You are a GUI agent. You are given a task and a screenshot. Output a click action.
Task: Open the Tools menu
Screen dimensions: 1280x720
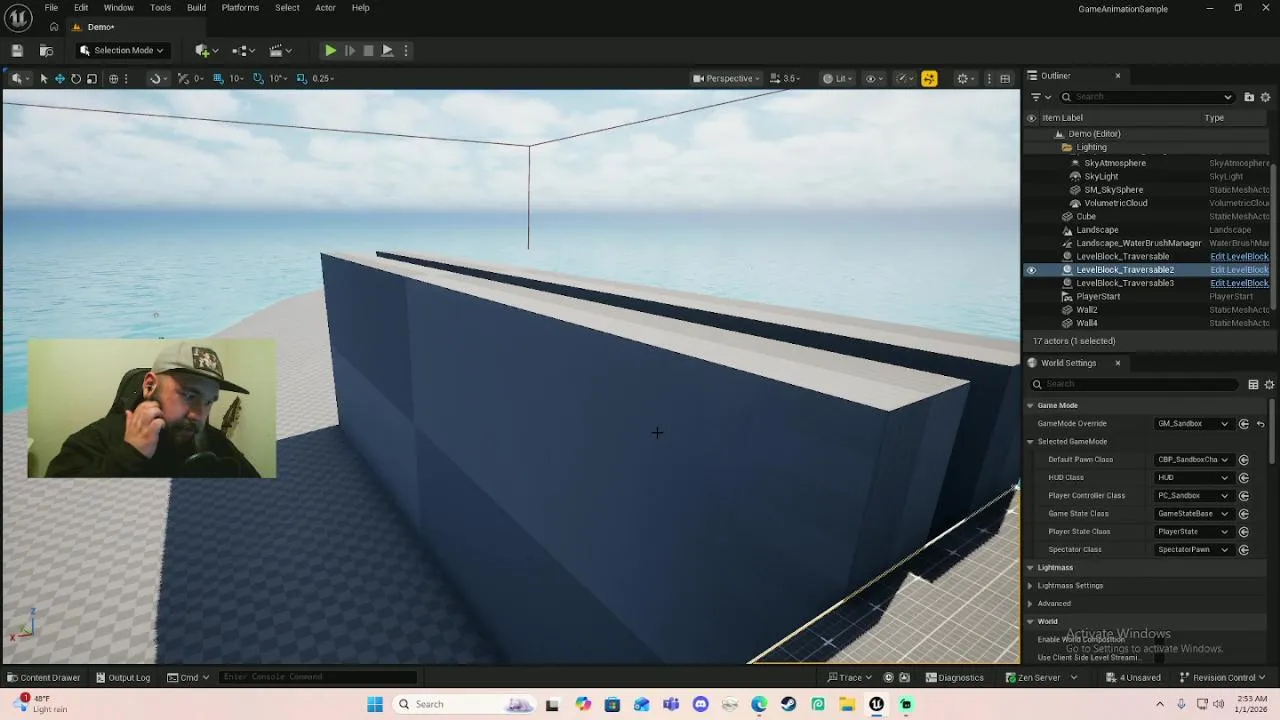160,8
